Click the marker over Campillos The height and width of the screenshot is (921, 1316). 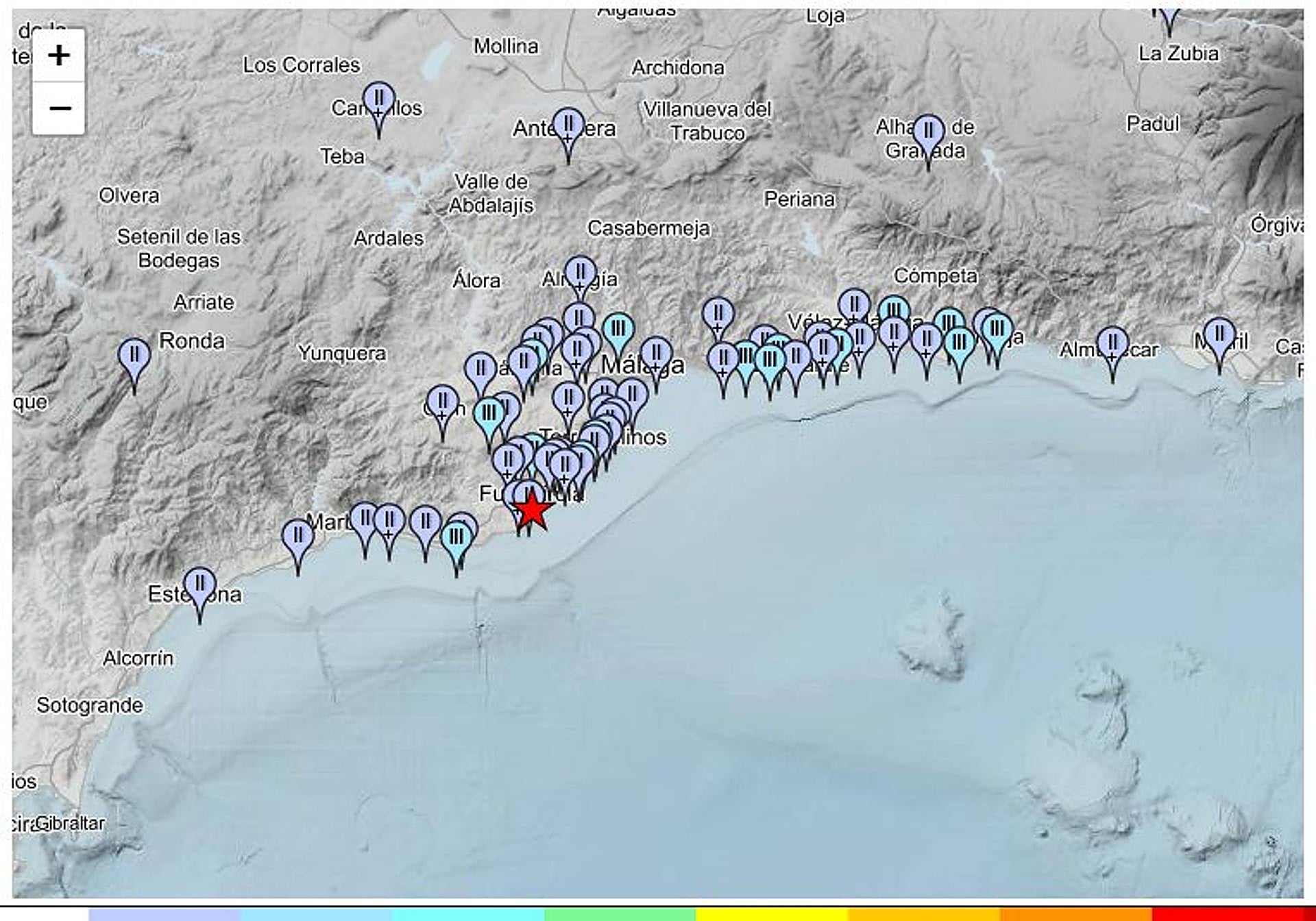click(x=379, y=100)
